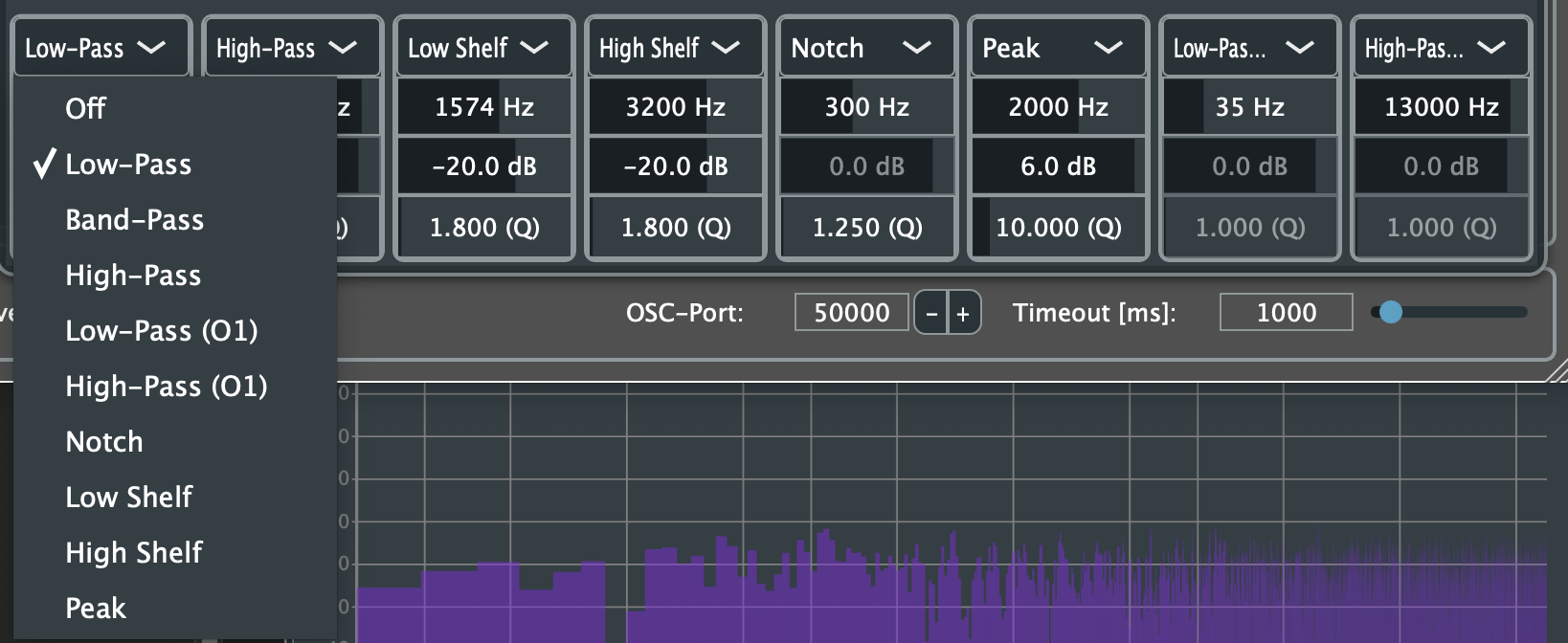Click the 6.0 dB gain slider
Screen dimensions: 1568x643
[x=1058, y=166]
